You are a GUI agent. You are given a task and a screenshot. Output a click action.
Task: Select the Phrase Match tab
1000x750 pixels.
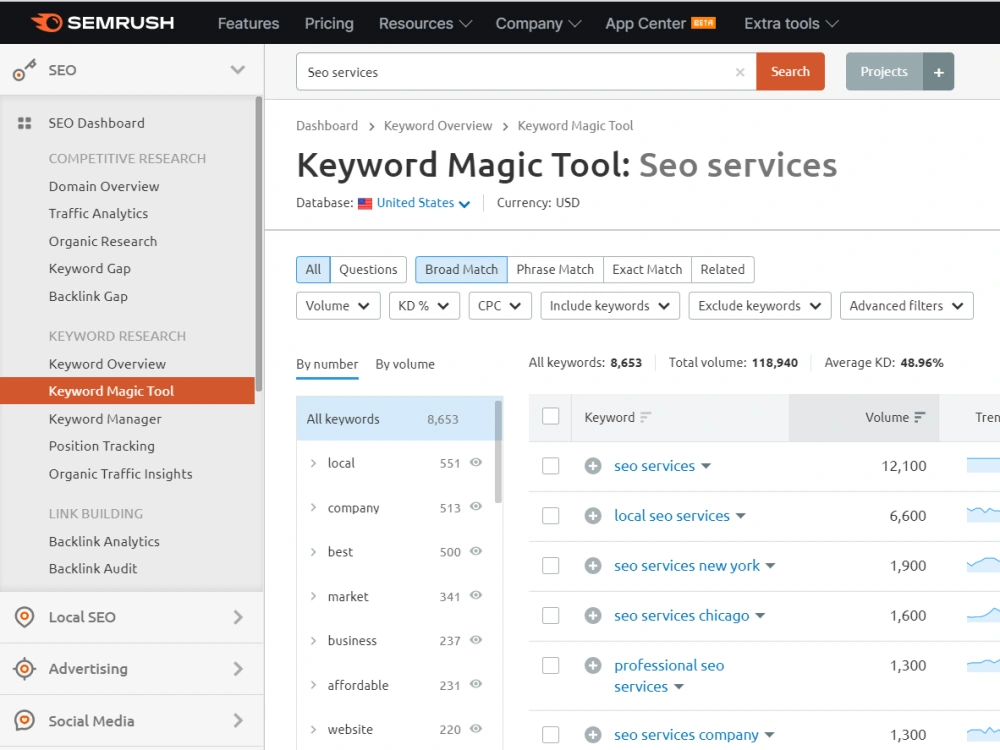click(555, 270)
